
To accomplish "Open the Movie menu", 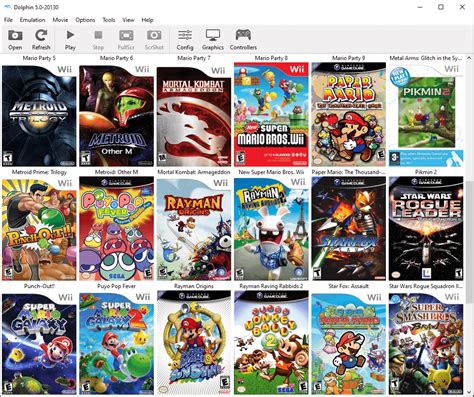I will click(60, 20).
